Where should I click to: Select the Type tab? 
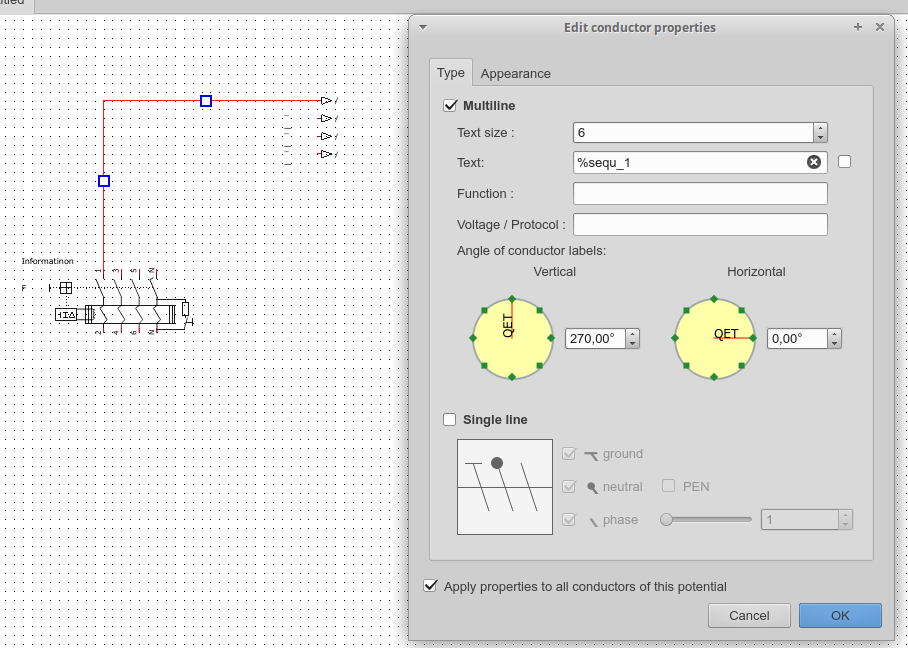pos(450,73)
